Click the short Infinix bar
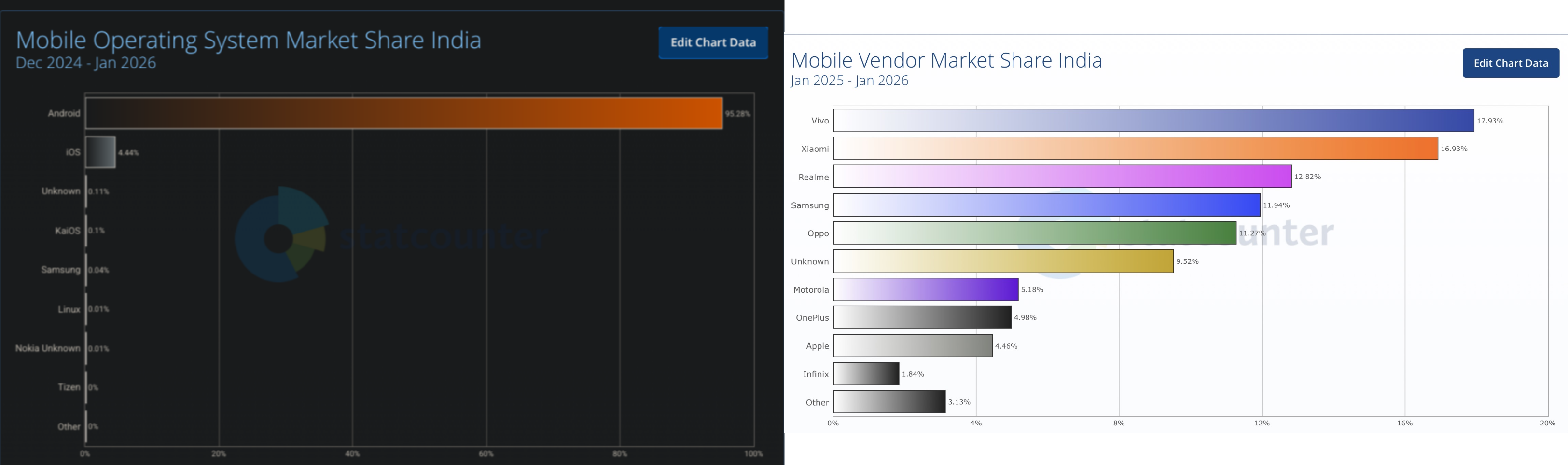The image size is (1568, 465). (x=866, y=374)
